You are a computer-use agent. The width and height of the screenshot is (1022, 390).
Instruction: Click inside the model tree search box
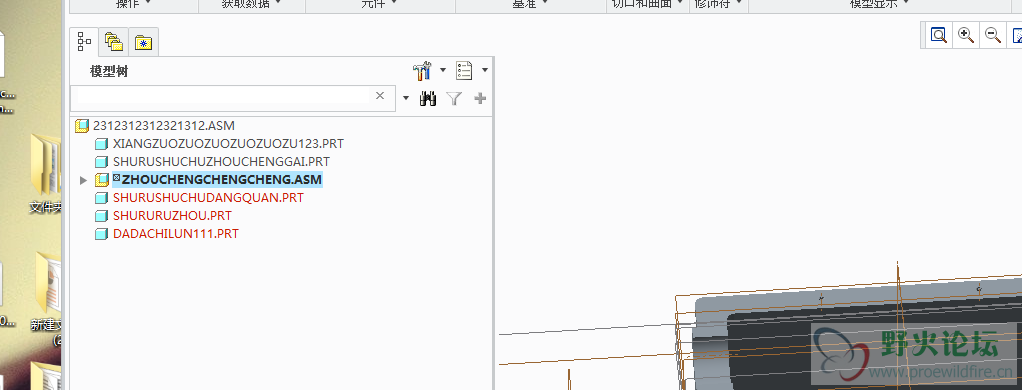coord(222,97)
